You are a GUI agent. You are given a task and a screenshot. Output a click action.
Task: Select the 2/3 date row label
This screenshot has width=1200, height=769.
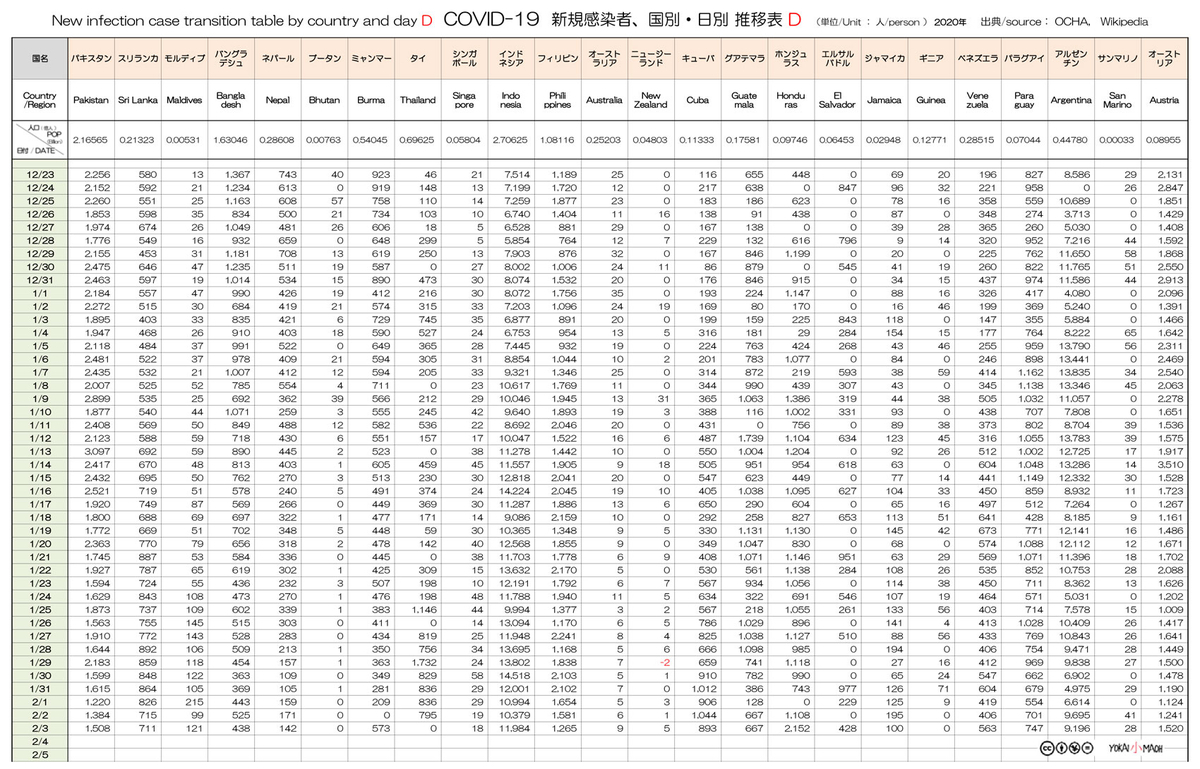point(40,730)
